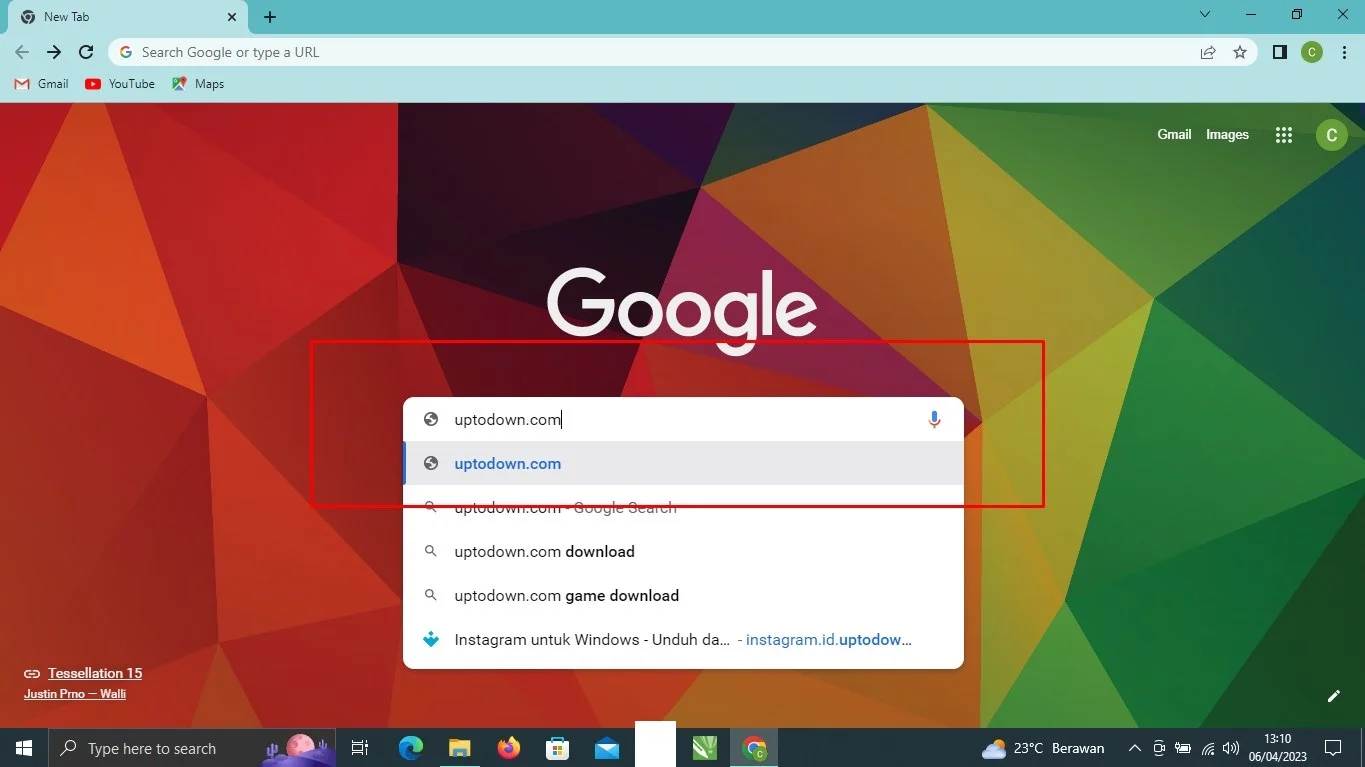Open the weather widget 23°C Berawan
Screen dimensions: 1365x767
(x=1043, y=748)
